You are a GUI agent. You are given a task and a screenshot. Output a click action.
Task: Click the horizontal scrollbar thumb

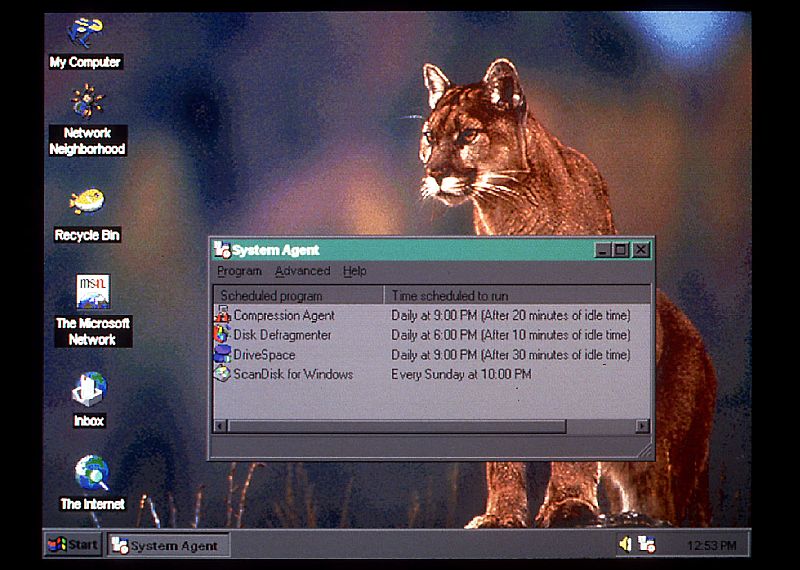pos(397,426)
